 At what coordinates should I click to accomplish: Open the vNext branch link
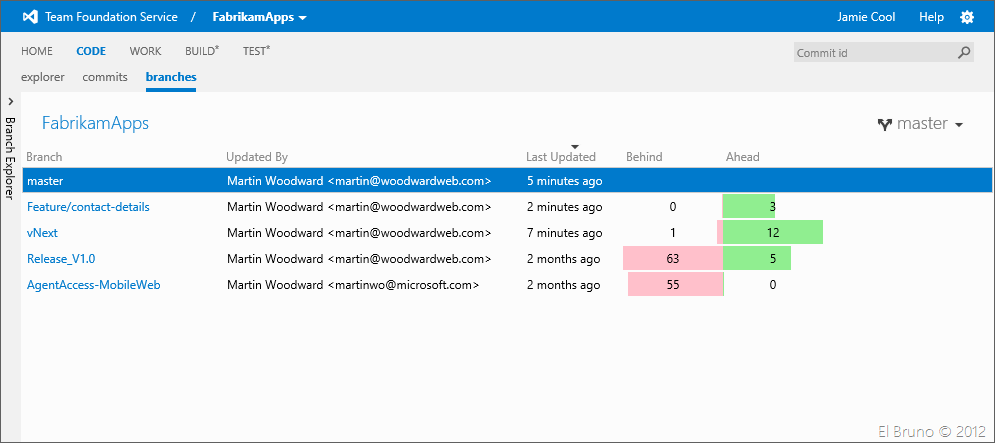(42, 233)
